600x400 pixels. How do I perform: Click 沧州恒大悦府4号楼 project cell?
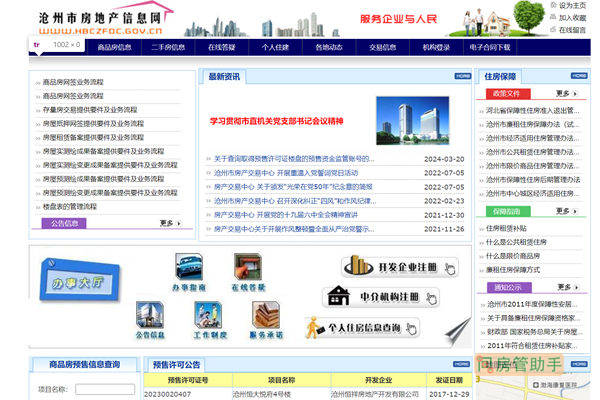click(x=281, y=394)
